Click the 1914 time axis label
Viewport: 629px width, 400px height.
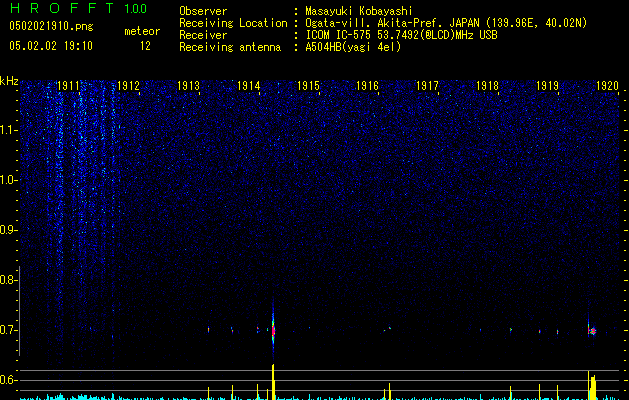point(248,86)
